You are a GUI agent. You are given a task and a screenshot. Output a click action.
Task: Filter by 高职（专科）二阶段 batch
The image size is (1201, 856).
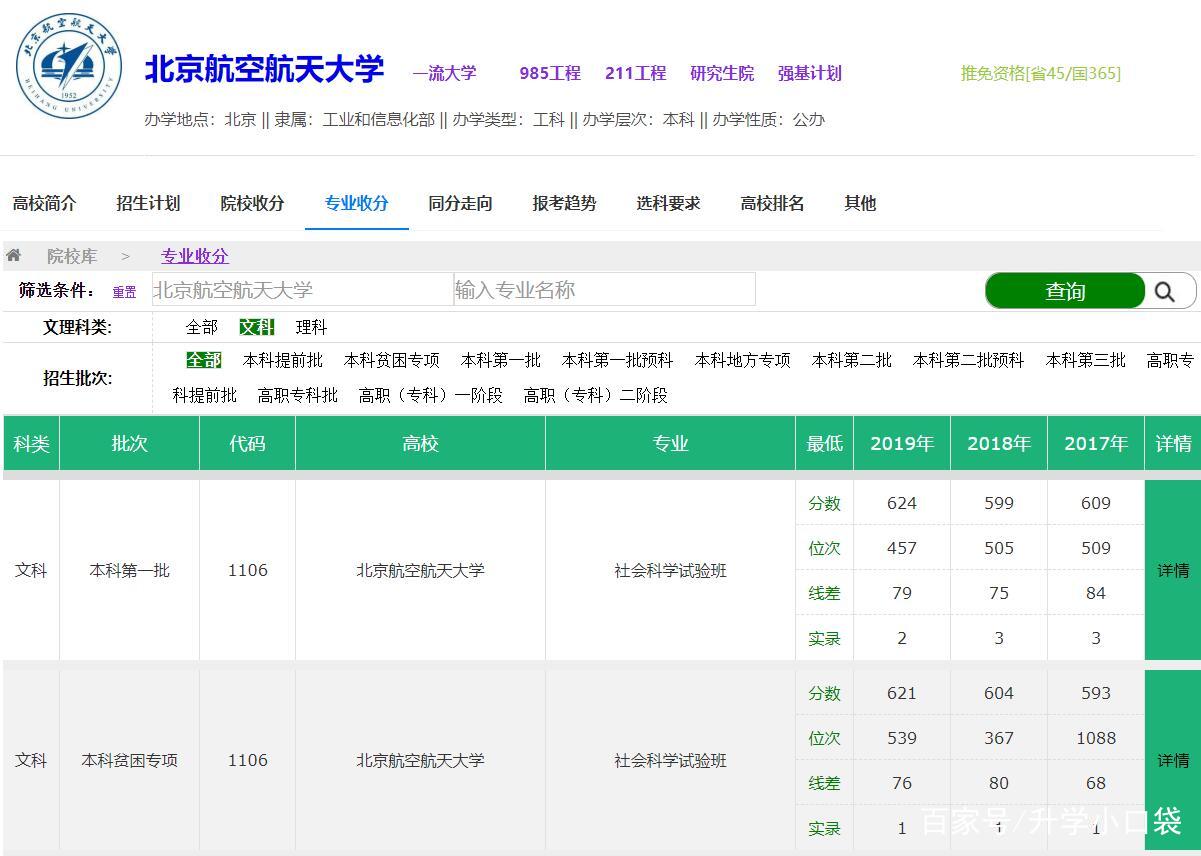coord(596,395)
